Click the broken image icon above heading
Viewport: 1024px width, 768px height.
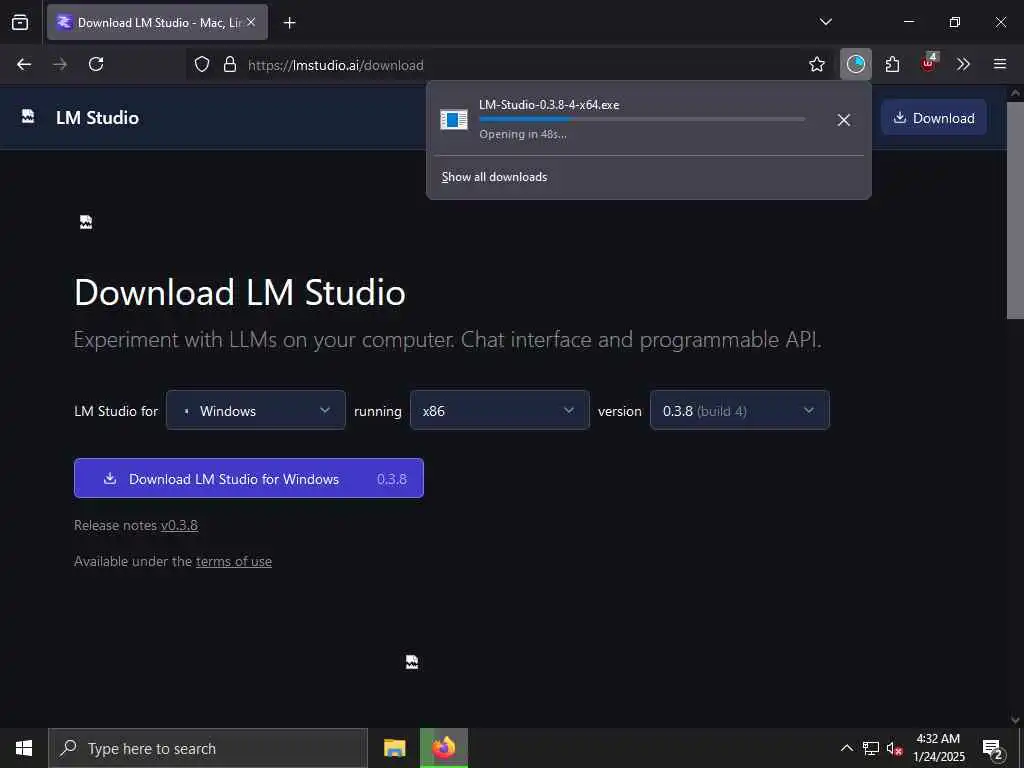(x=86, y=222)
